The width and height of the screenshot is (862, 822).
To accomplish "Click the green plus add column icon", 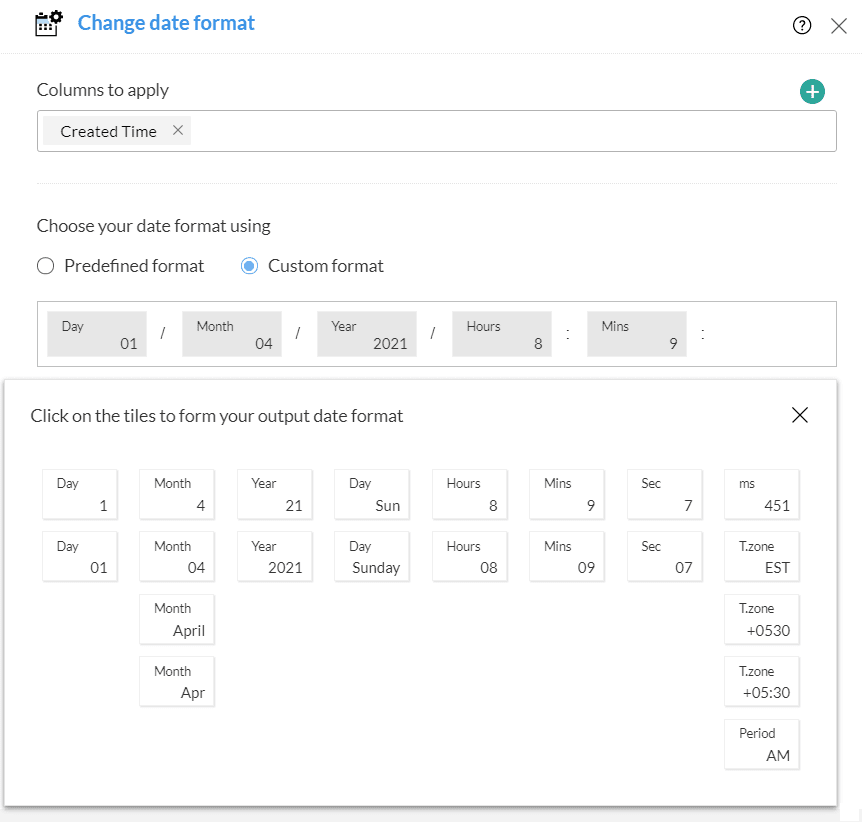I will 812,92.
